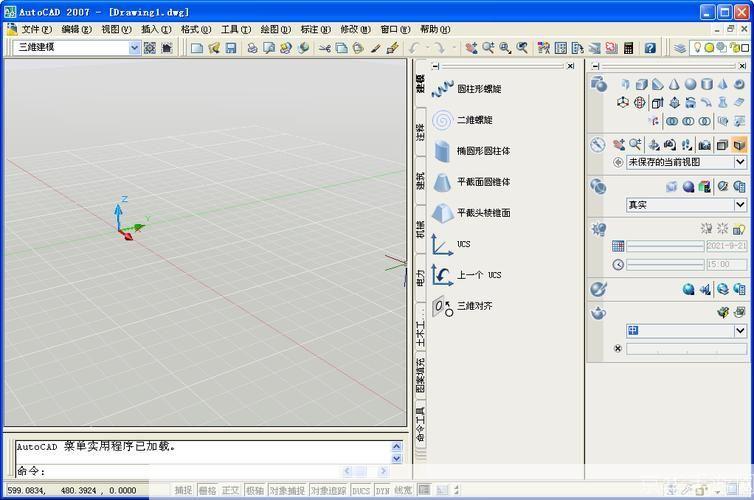Select the 三维对齐 tool
This screenshot has width=754, height=500.
click(x=462, y=306)
